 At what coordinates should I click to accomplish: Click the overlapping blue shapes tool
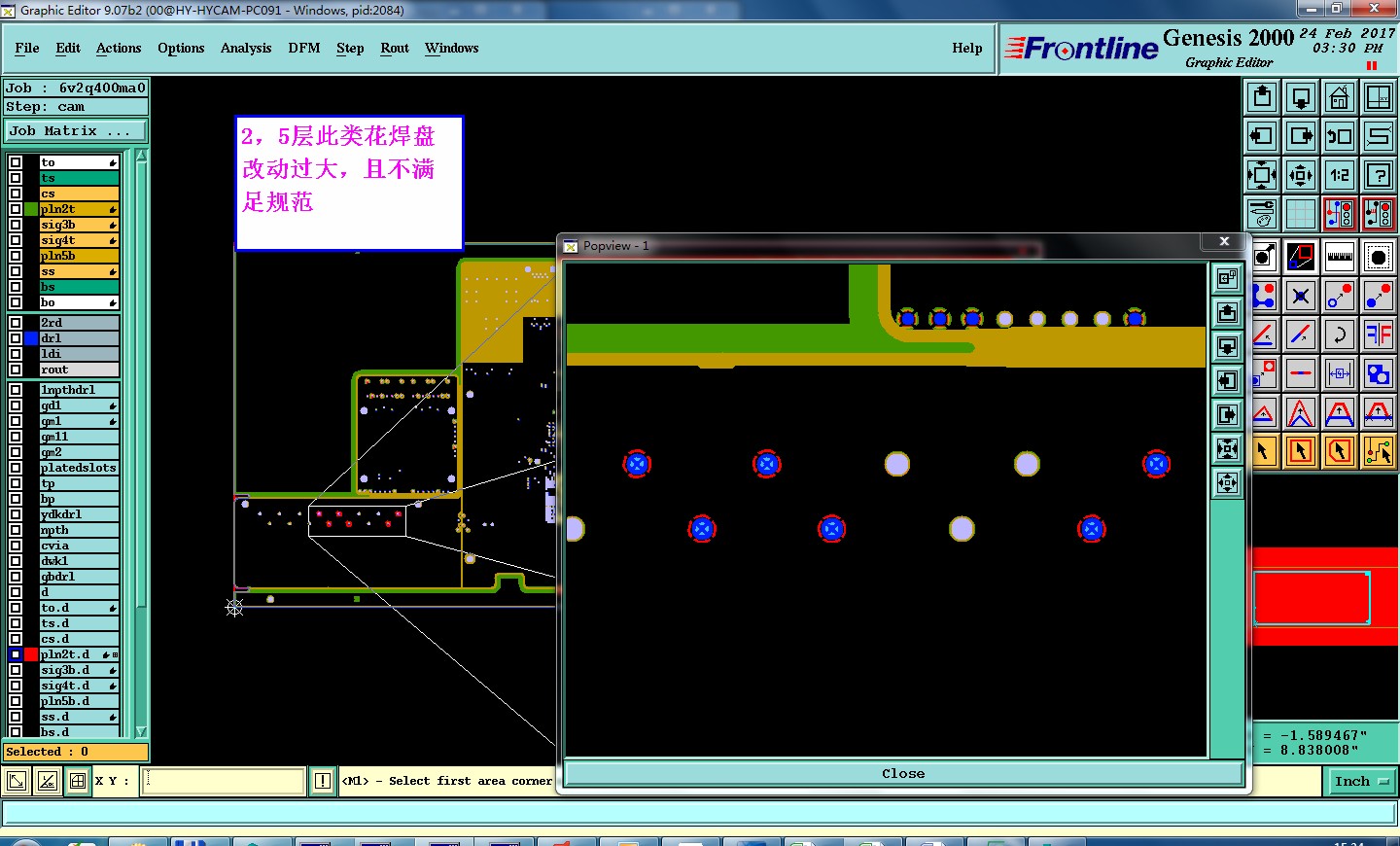(x=1379, y=373)
